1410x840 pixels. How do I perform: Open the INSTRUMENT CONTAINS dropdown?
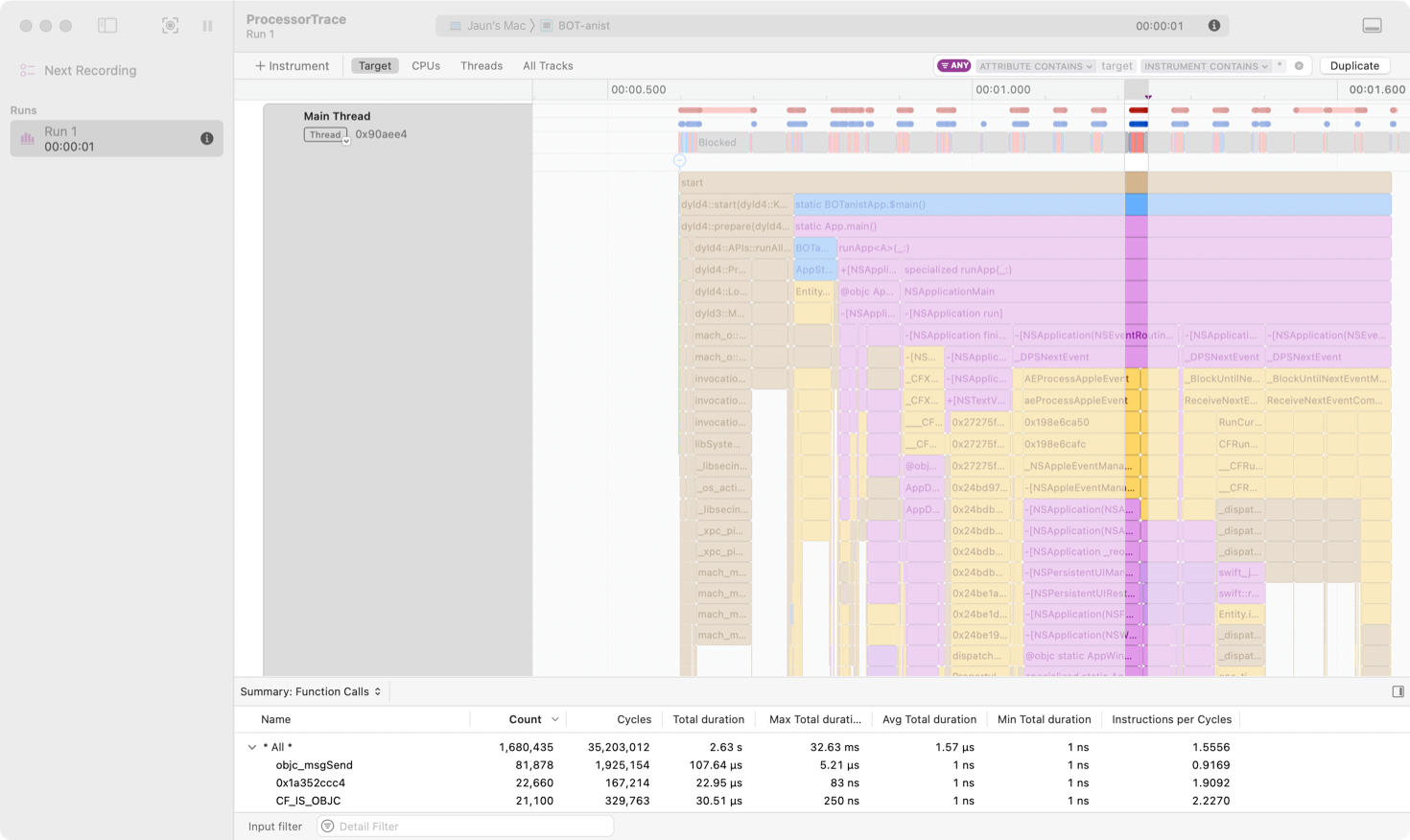click(x=1206, y=66)
